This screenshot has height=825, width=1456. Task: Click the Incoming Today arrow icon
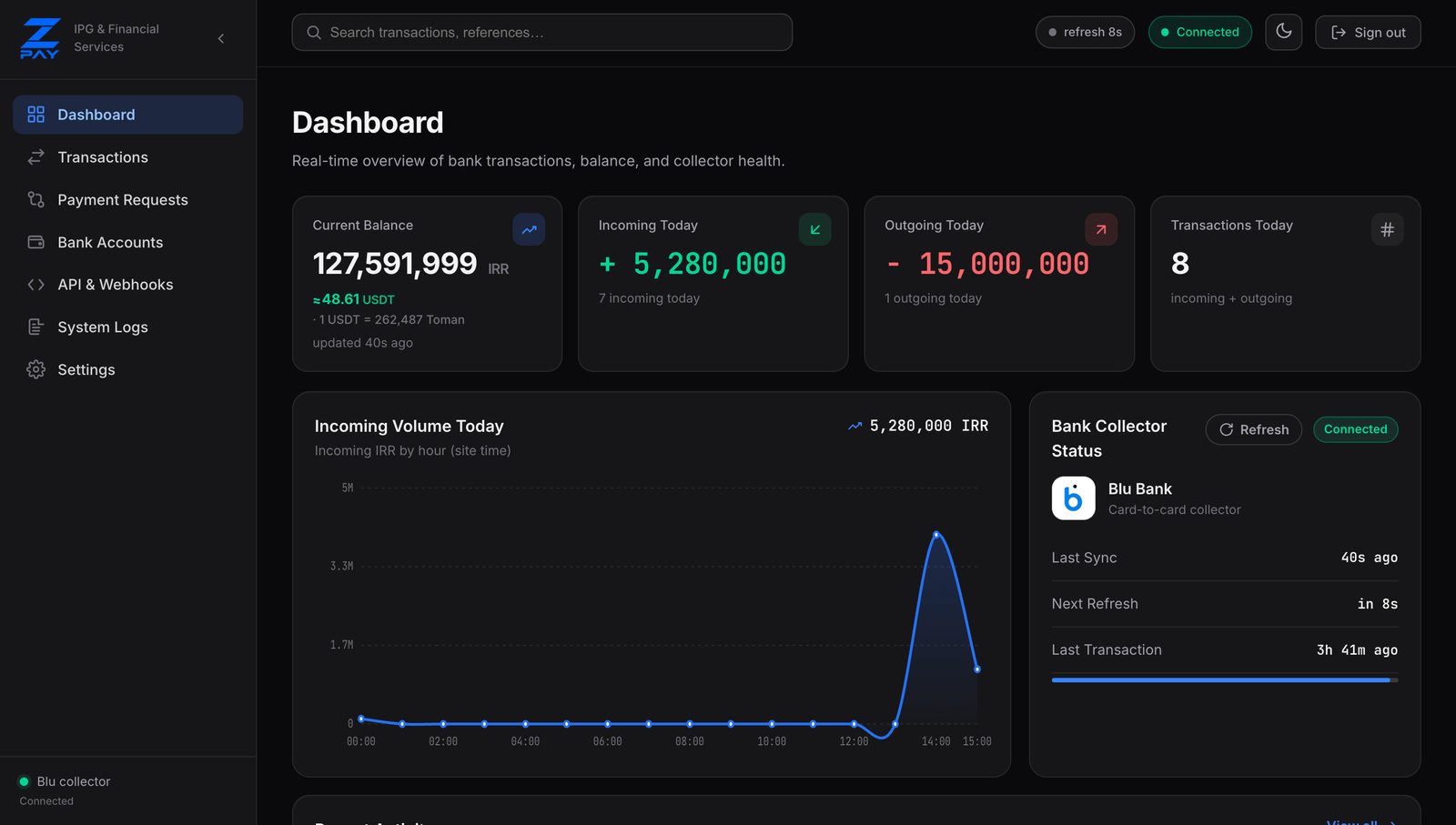(x=814, y=229)
